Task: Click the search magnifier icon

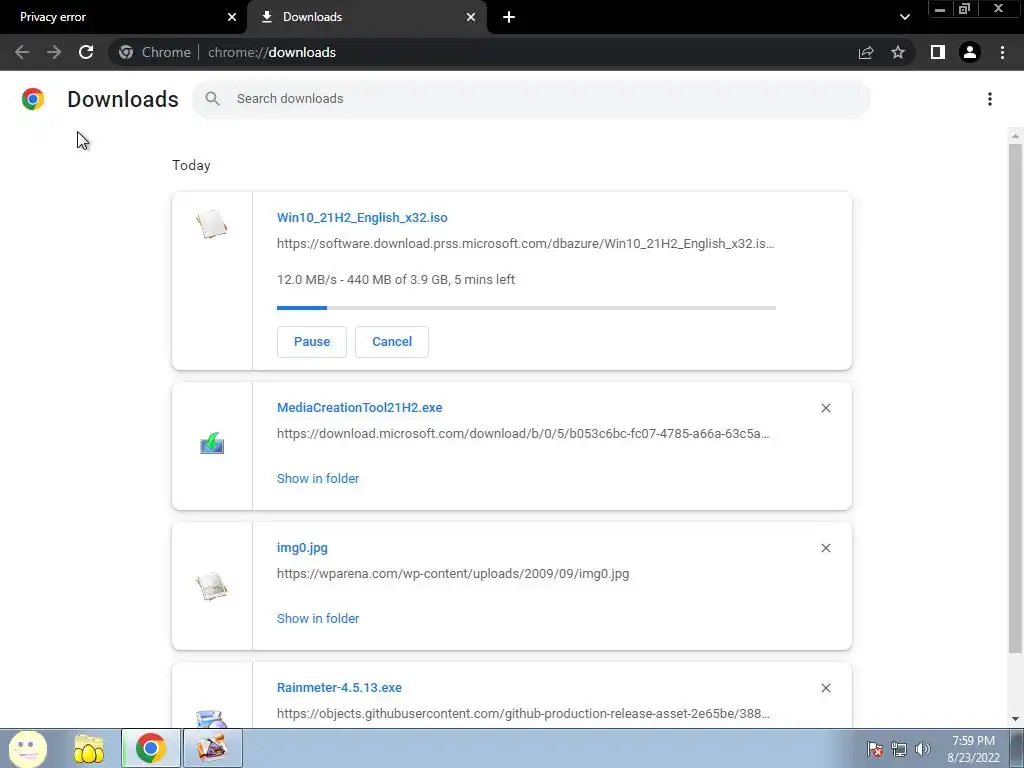Action: point(212,99)
